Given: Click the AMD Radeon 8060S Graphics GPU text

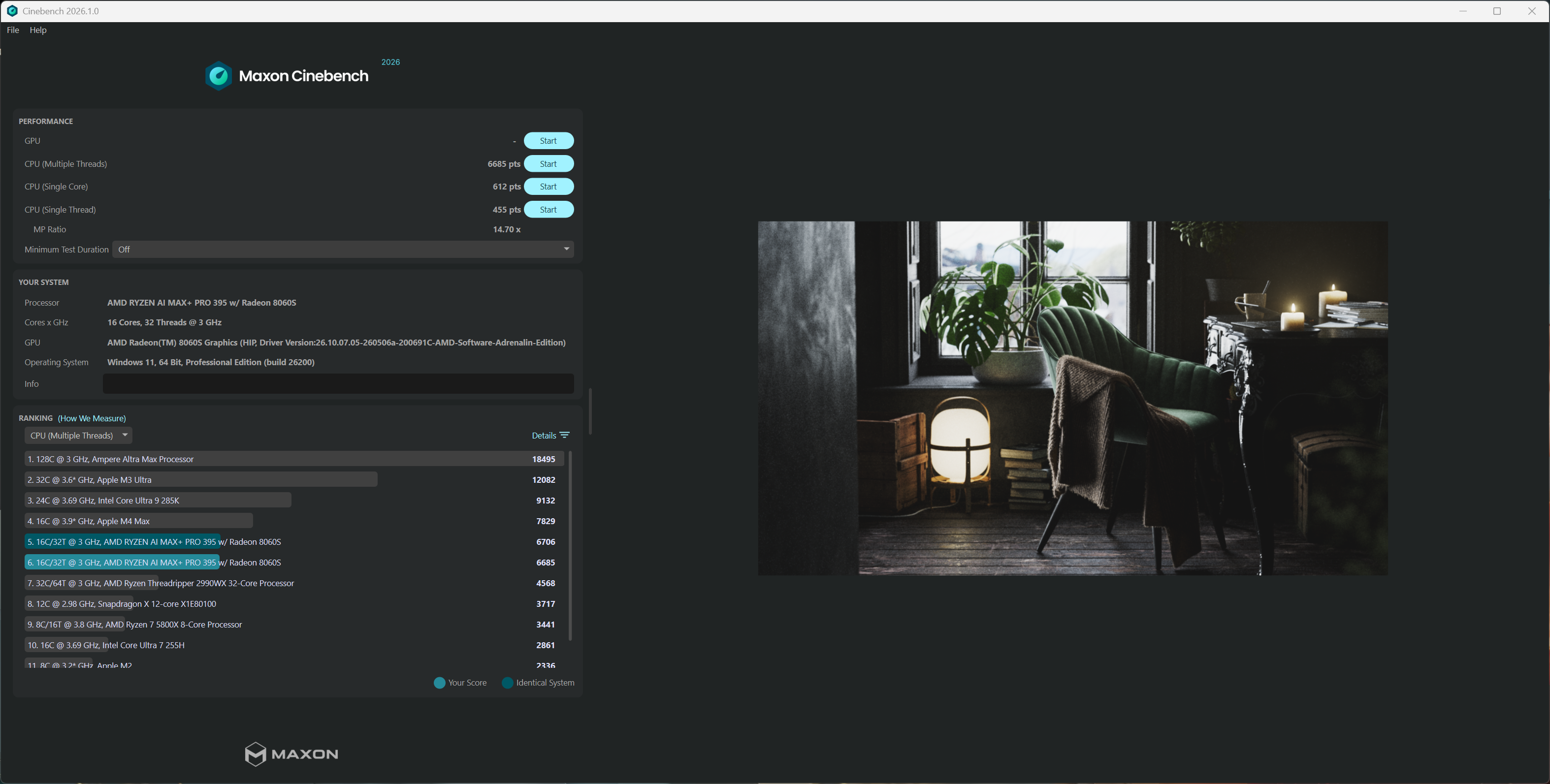Looking at the screenshot, I should pyautogui.click(x=336, y=343).
